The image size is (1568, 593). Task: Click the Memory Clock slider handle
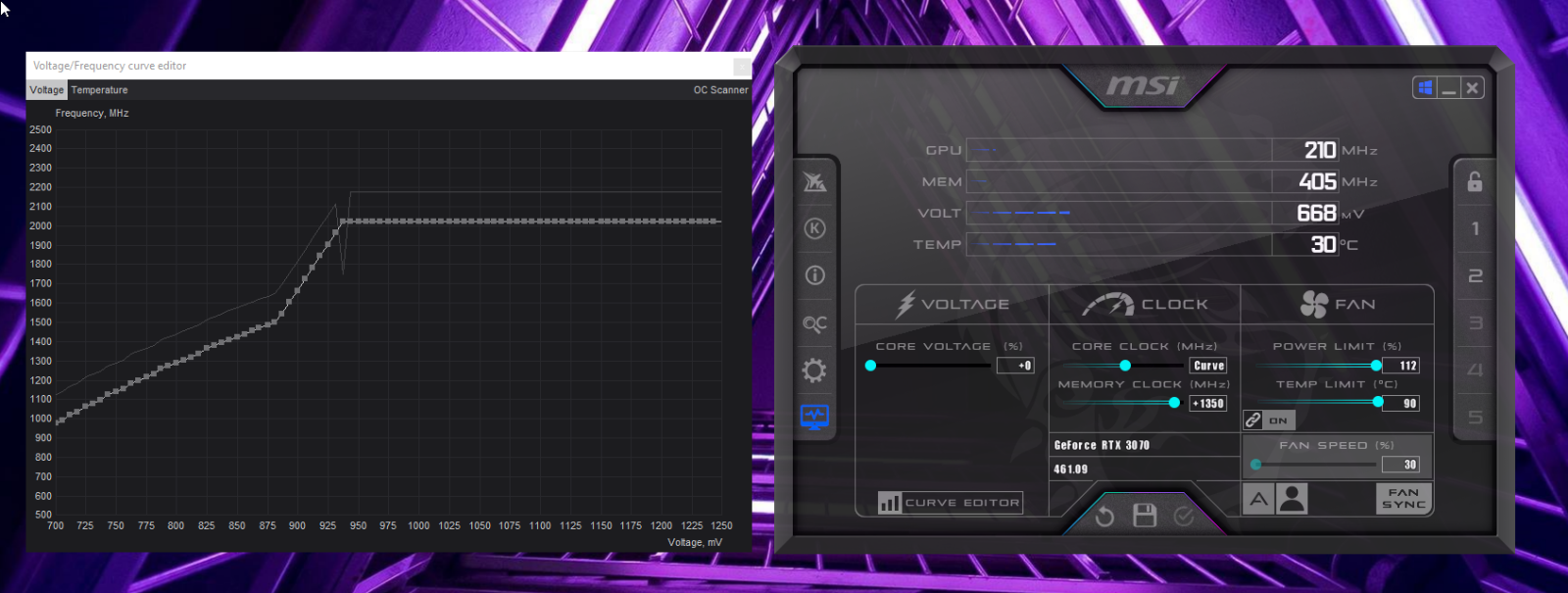click(1174, 403)
